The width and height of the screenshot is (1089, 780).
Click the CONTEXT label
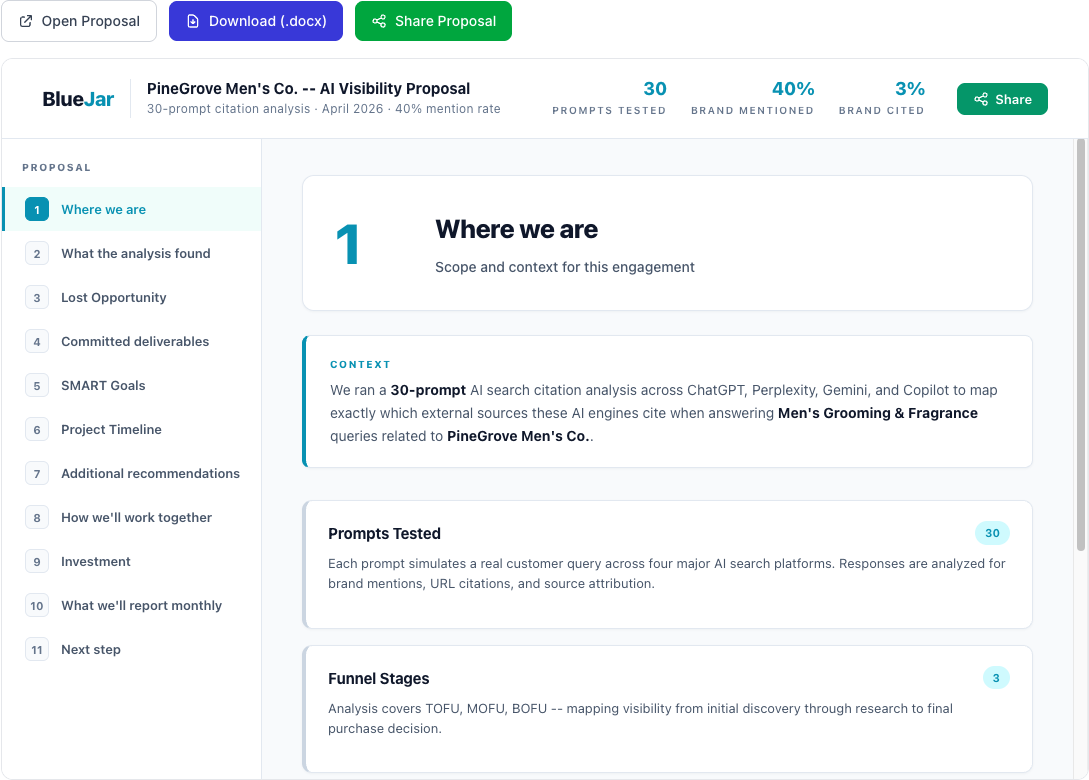coord(360,365)
